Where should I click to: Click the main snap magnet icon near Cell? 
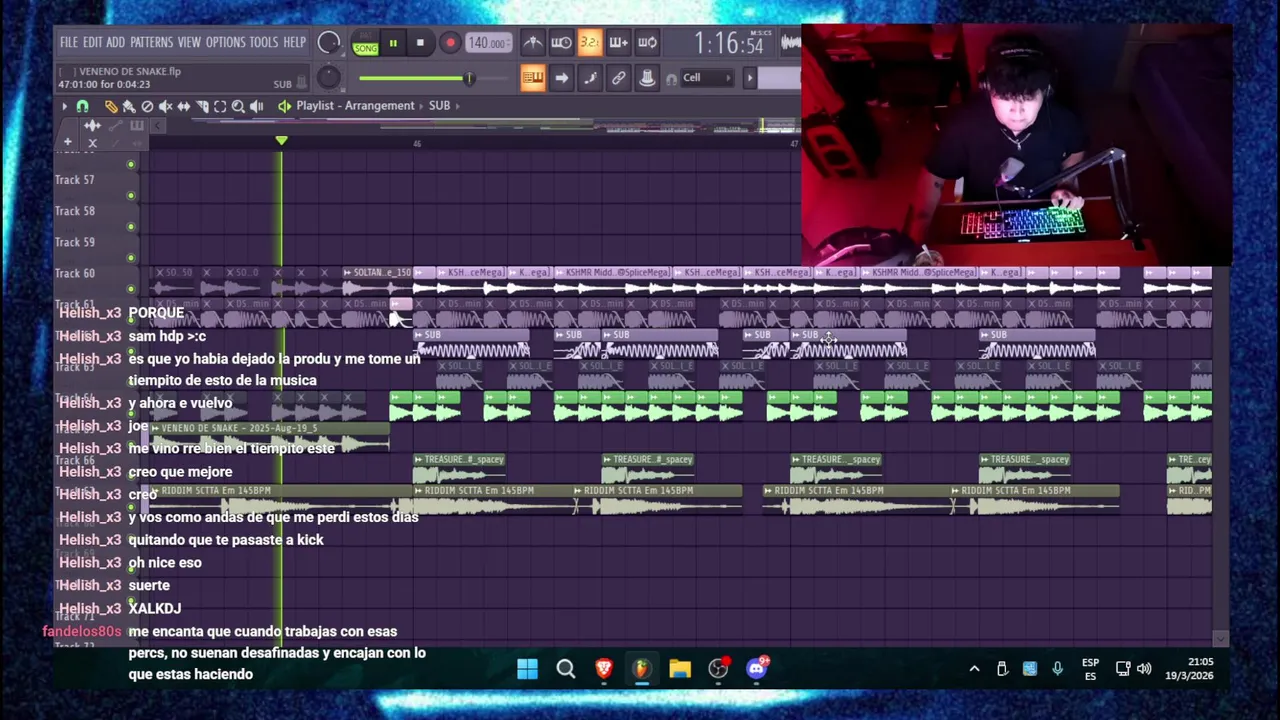(672, 78)
